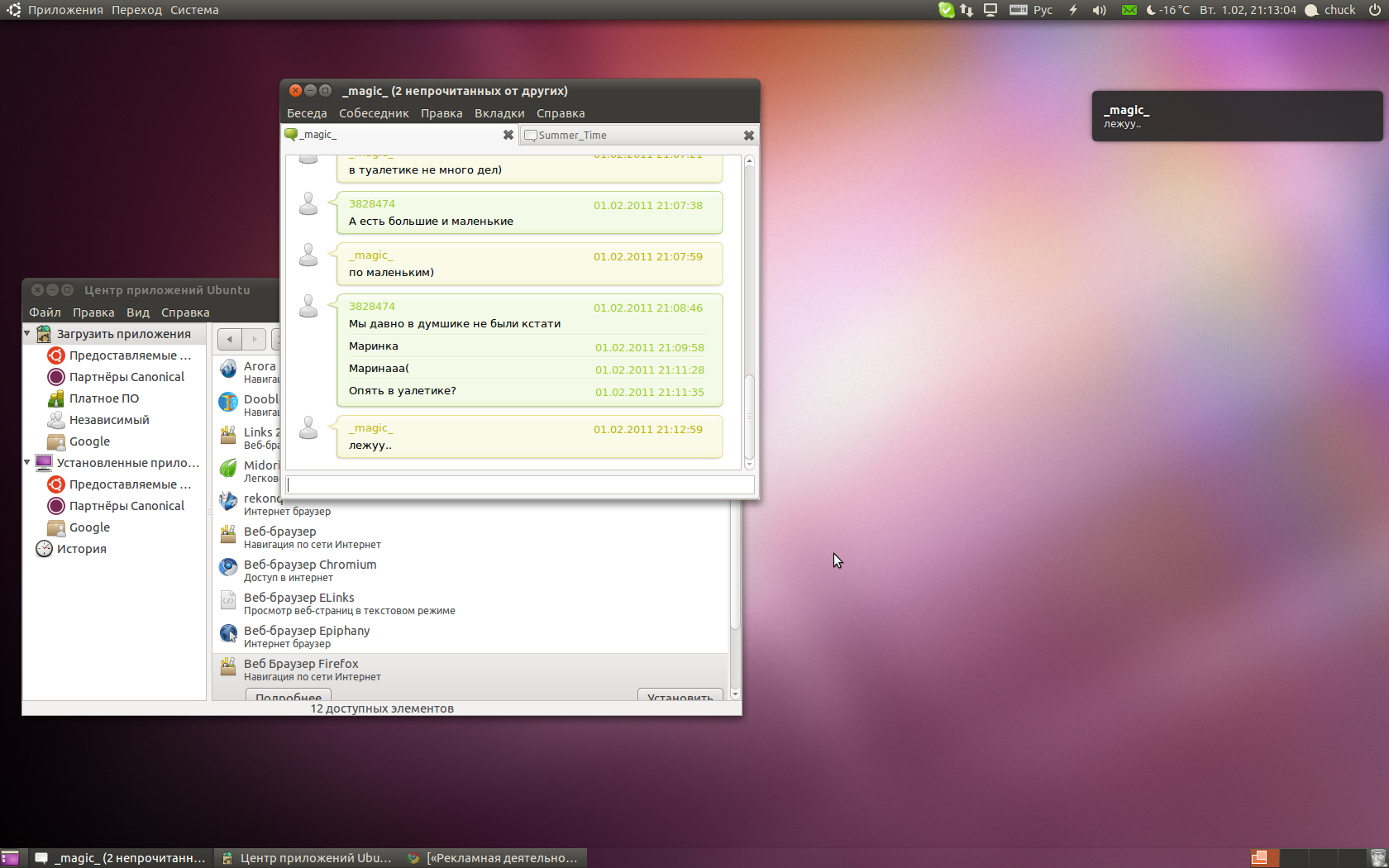Select the Веб-браузер entry icon

pyautogui.click(x=228, y=535)
